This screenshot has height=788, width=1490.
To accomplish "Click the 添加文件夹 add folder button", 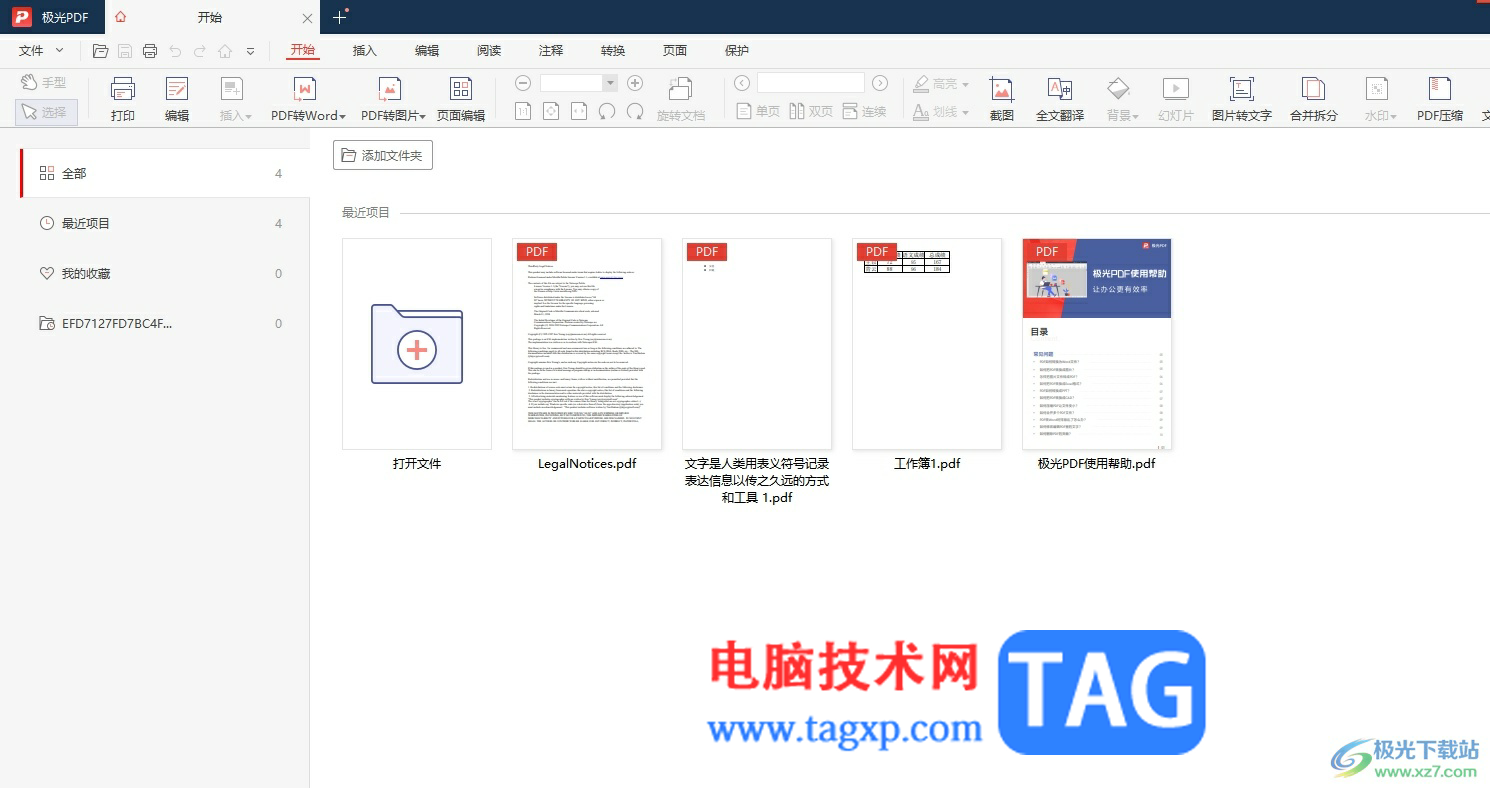I will click(383, 155).
